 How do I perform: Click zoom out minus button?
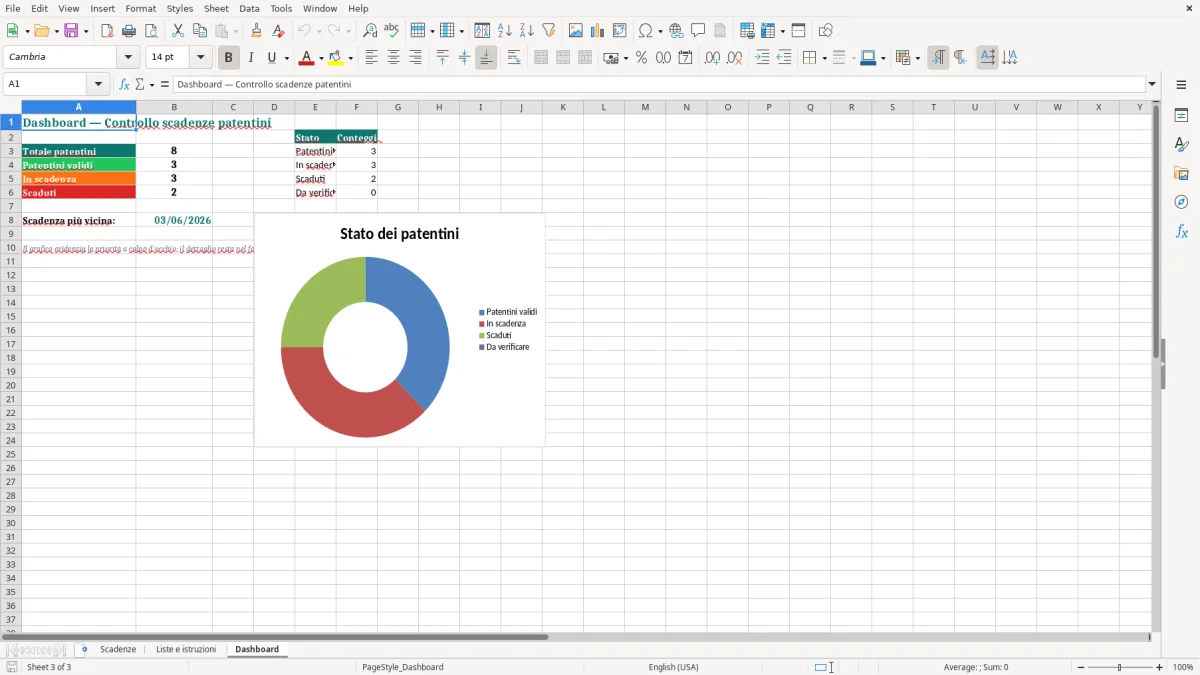pos(1081,667)
